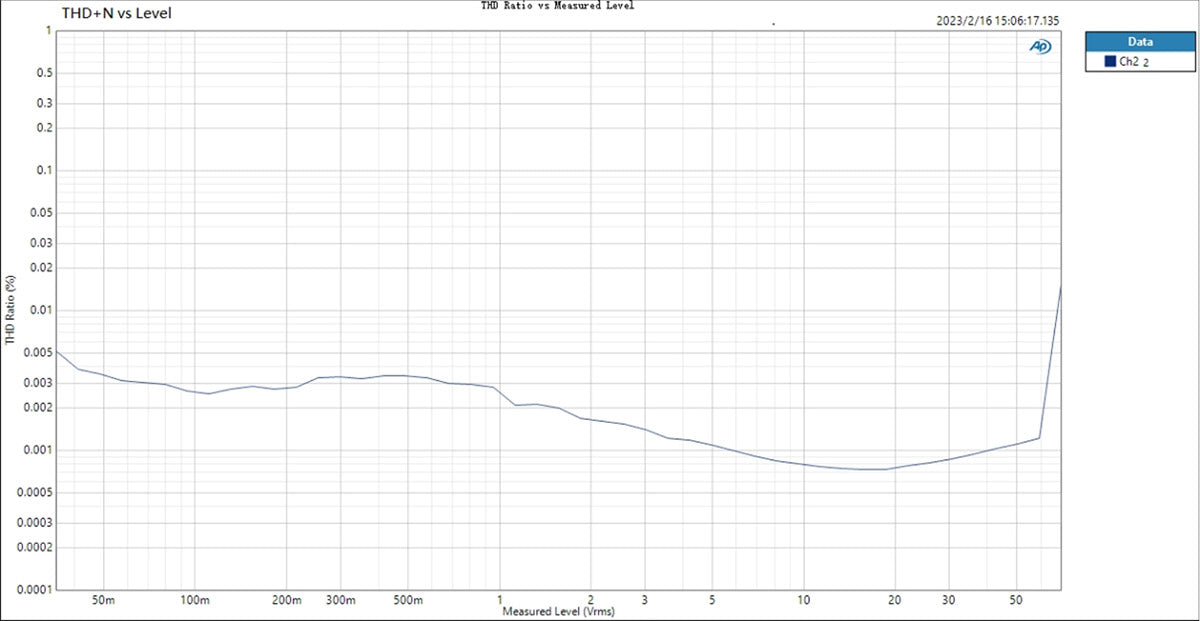Click the curve's sharp peak at far right
This screenshot has height=621, width=1200.
(x=1060, y=287)
